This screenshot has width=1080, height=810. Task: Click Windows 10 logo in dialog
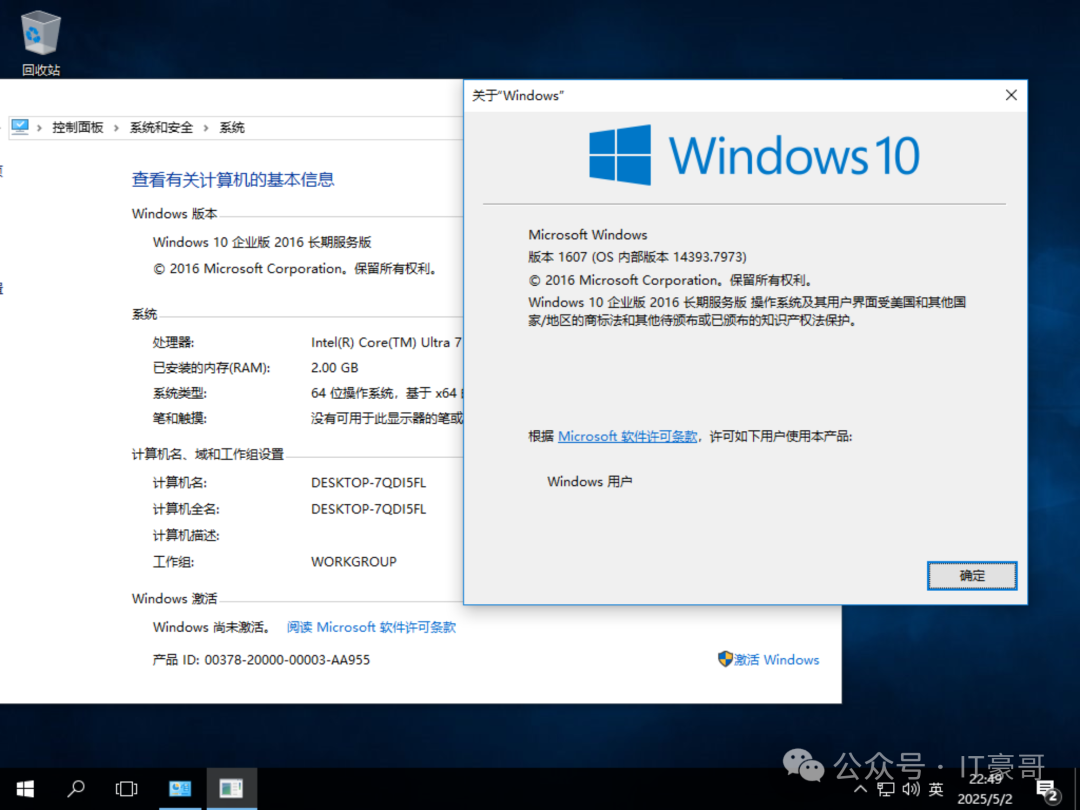coord(754,155)
